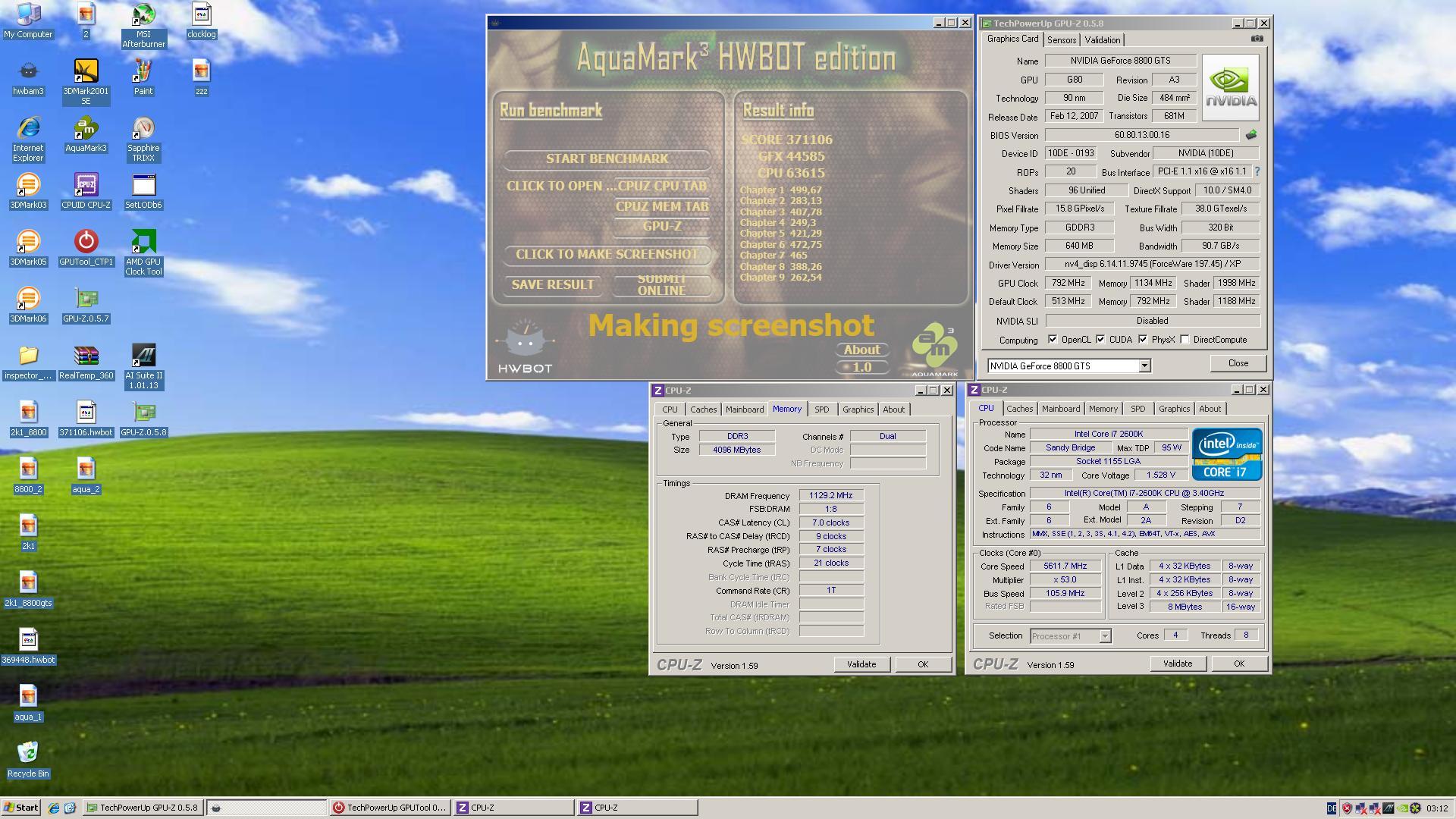Switch to the Sensors tab in GPU-Z
Image resolution: width=1456 pixels, height=819 pixels.
pyautogui.click(x=1062, y=40)
